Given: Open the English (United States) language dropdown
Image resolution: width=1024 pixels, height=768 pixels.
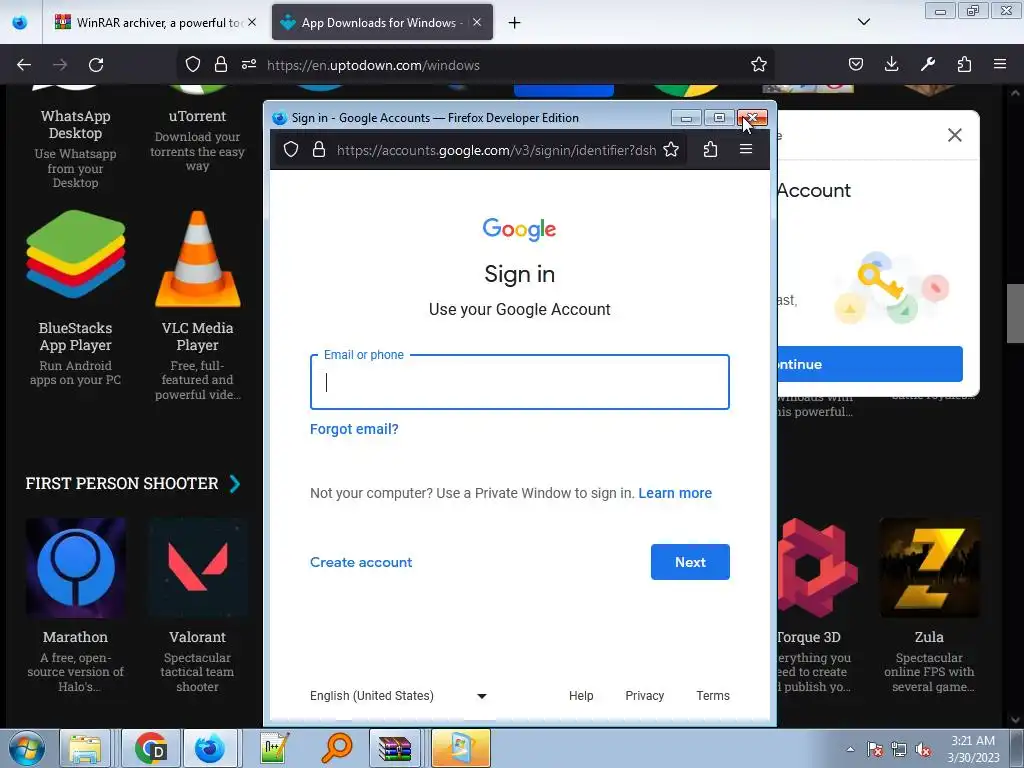Looking at the screenshot, I should pos(398,696).
